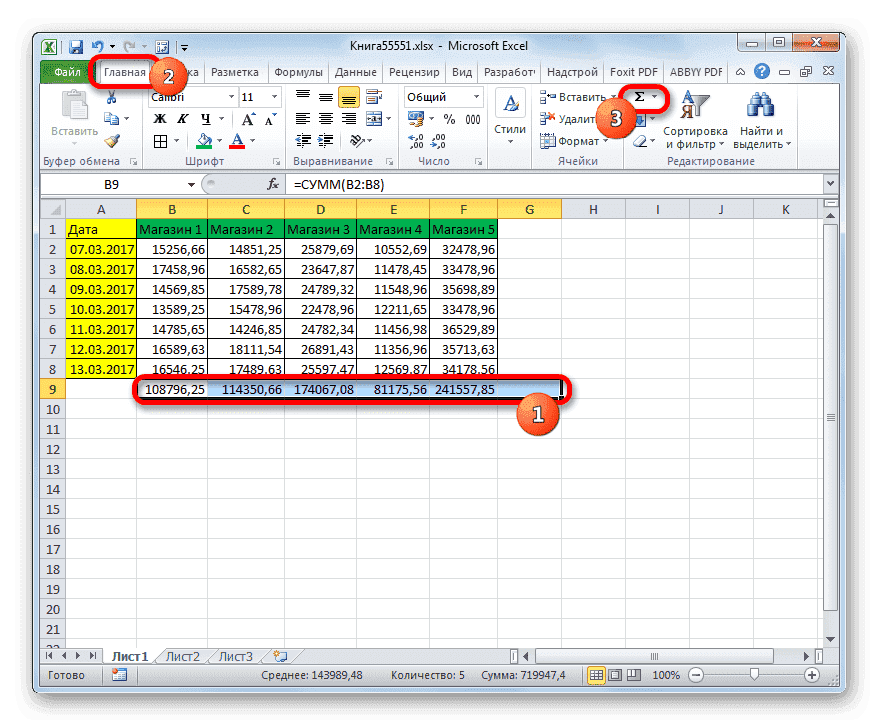The height and width of the screenshot is (726, 879).
Task: Toggle italic formatting (К)
Action: point(182,117)
